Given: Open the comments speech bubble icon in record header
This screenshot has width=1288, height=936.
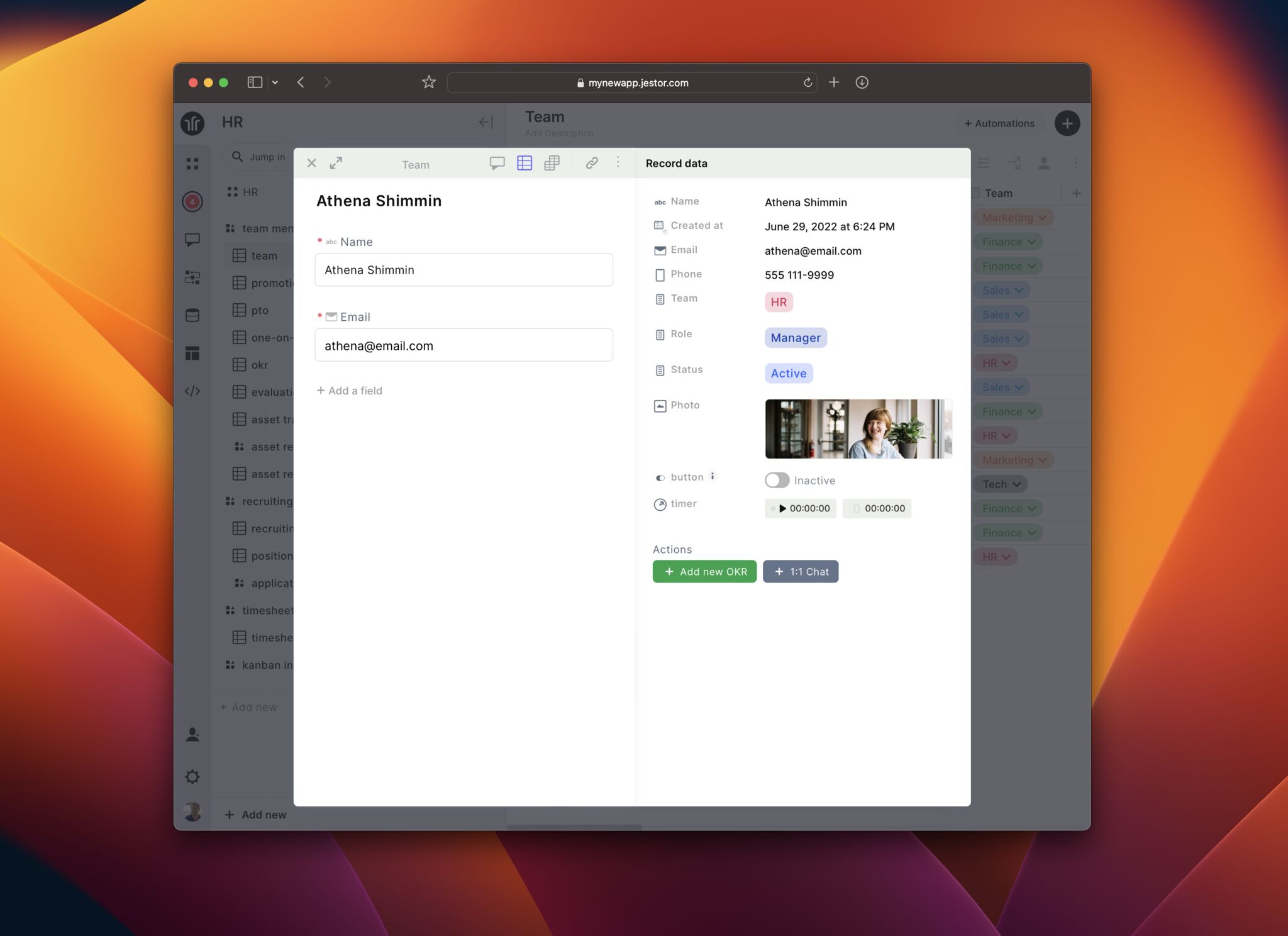Looking at the screenshot, I should point(497,164).
